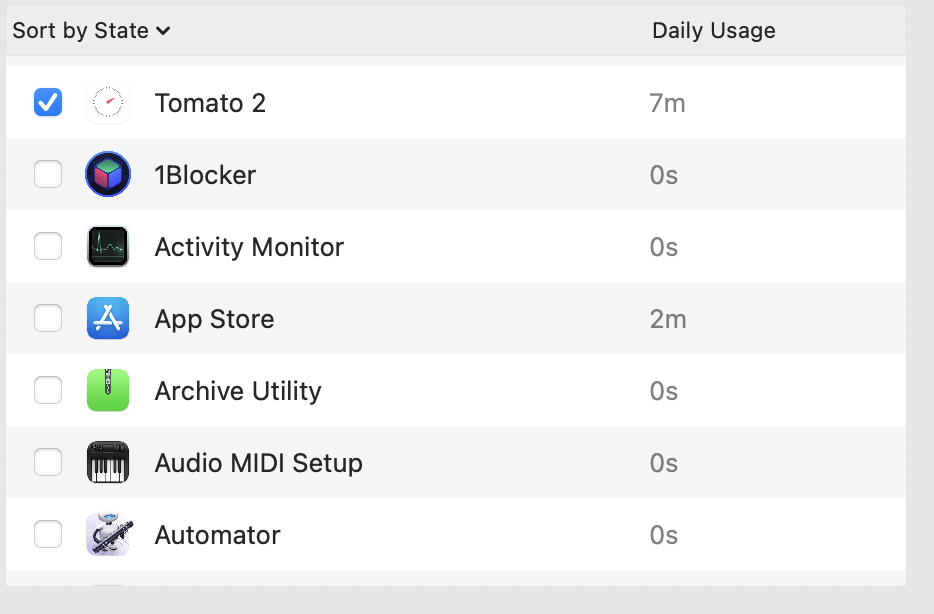
Task: Click the Activity Monitor icon
Action: pyautogui.click(x=108, y=247)
